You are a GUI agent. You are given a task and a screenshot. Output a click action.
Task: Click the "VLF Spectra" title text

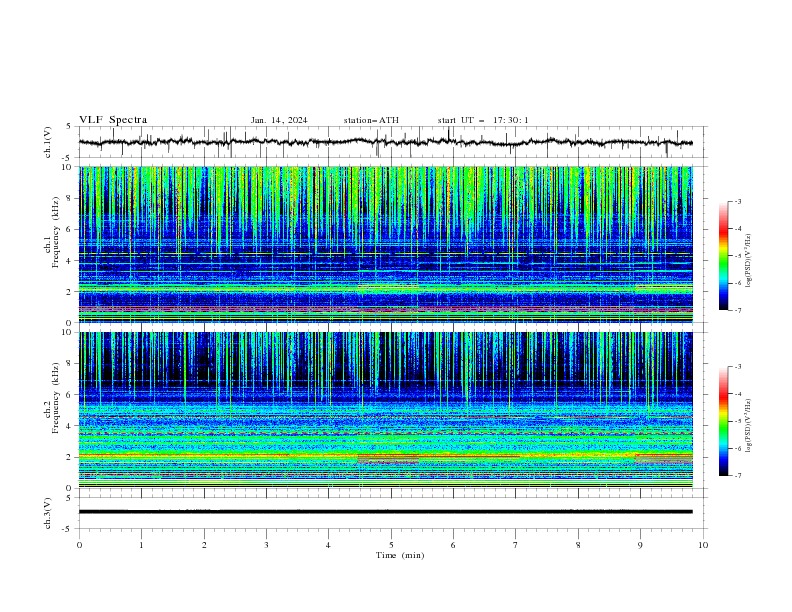[113, 120]
